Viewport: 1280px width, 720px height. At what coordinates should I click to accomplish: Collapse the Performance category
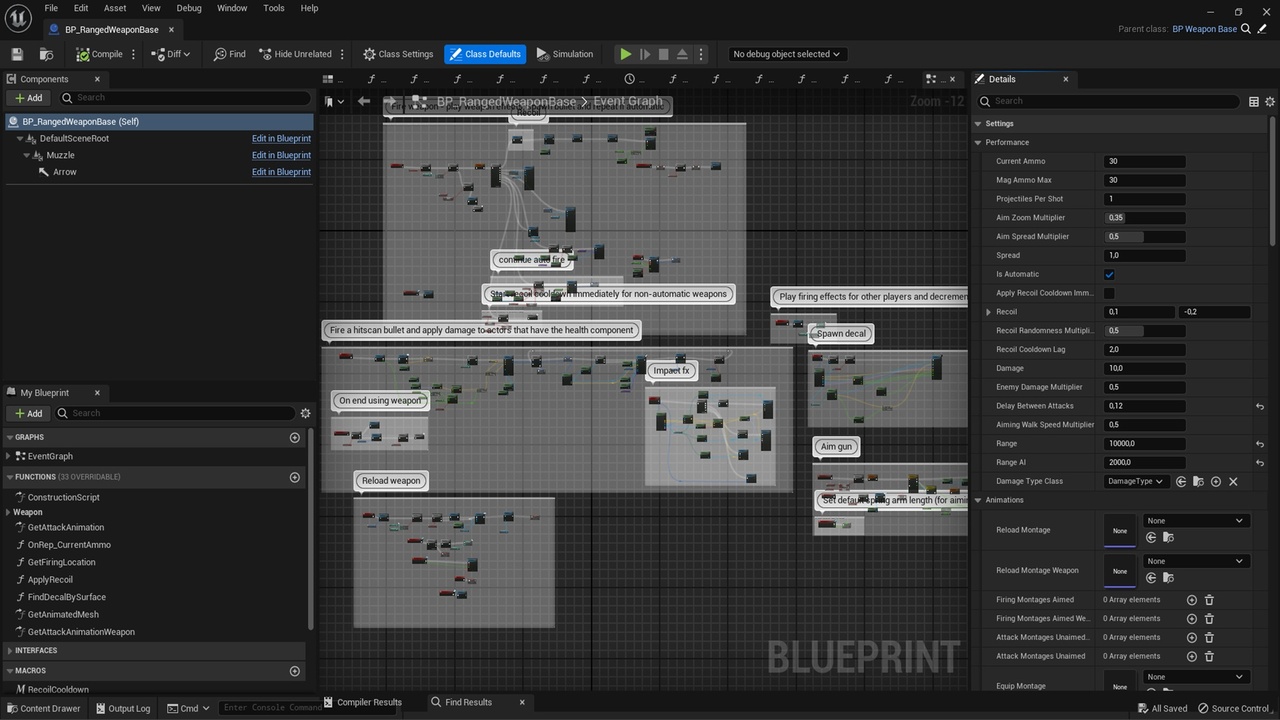pyautogui.click(x=979, y=142)
